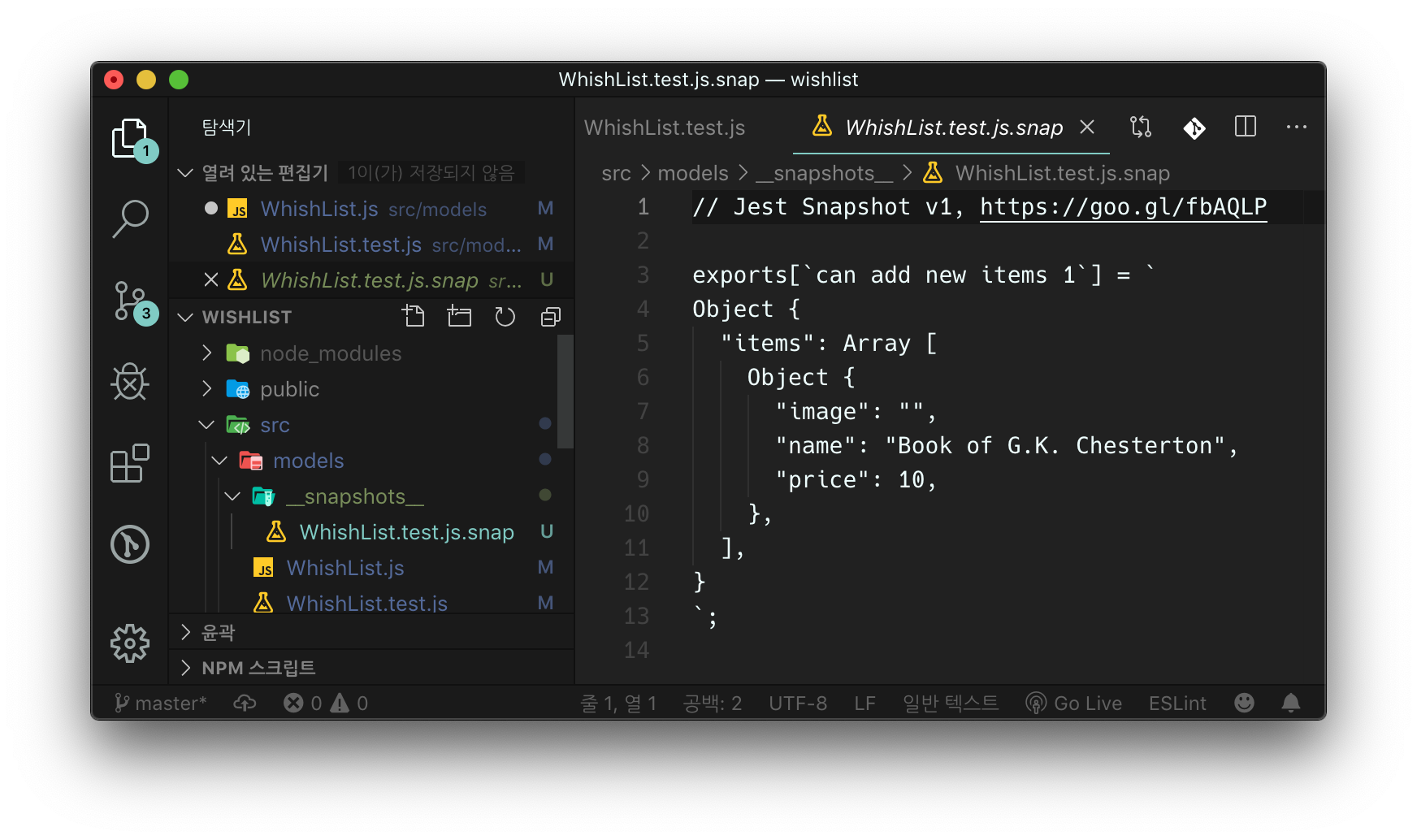Click the cursor position 줄 1, 열 1
This screenshot has height=840, width=1417.
618,703
